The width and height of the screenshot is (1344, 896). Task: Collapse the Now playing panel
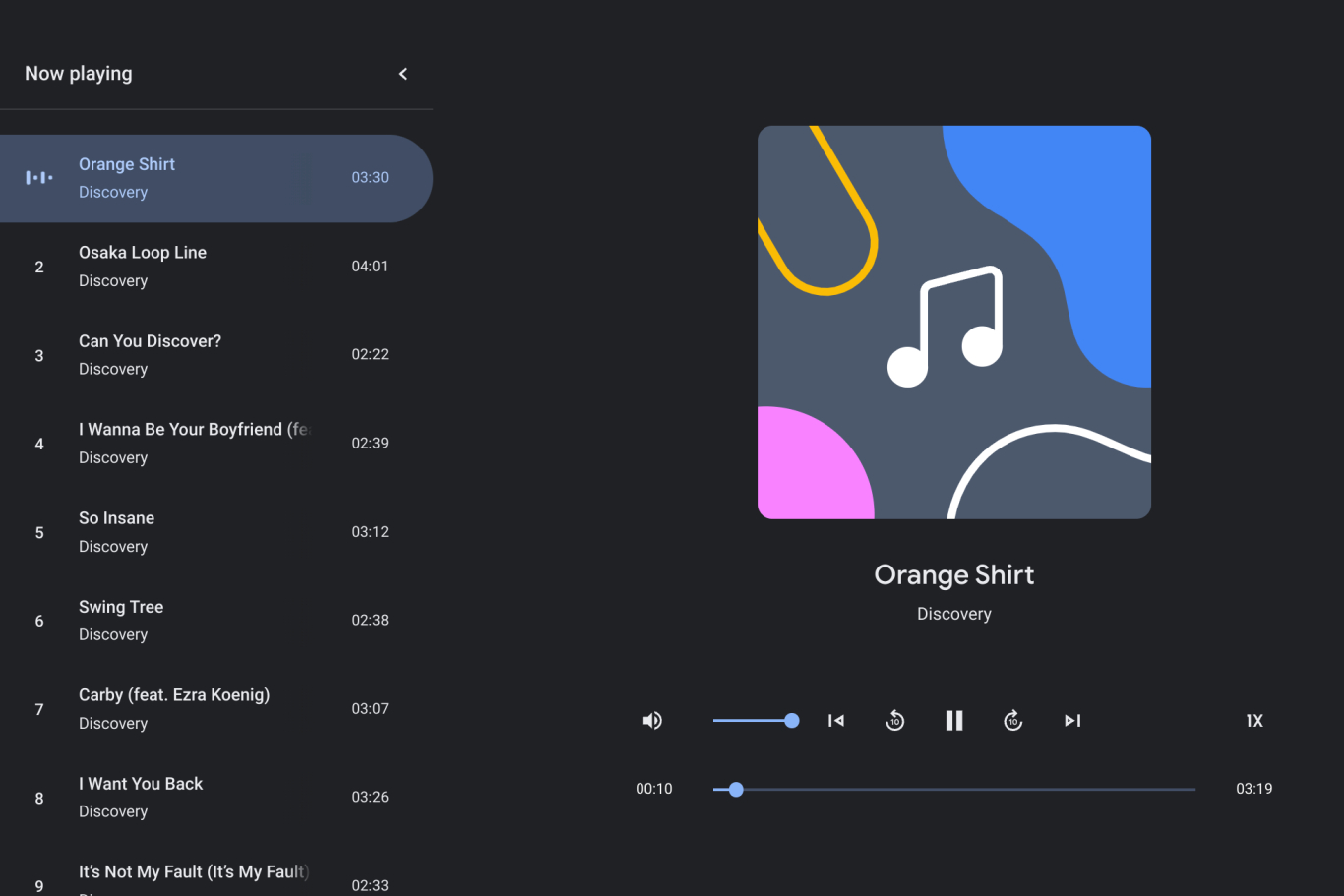tap(403, 74)
